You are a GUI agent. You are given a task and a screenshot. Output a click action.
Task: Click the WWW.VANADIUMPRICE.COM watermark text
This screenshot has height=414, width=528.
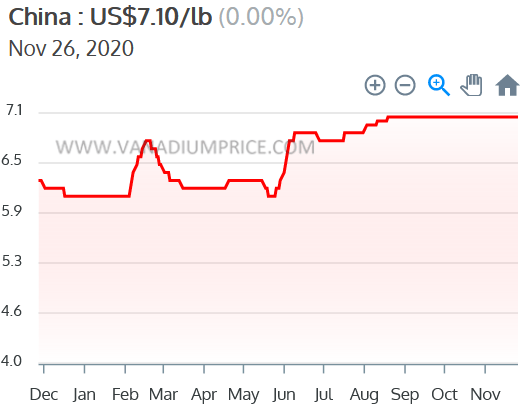click(x=185, y=147)
